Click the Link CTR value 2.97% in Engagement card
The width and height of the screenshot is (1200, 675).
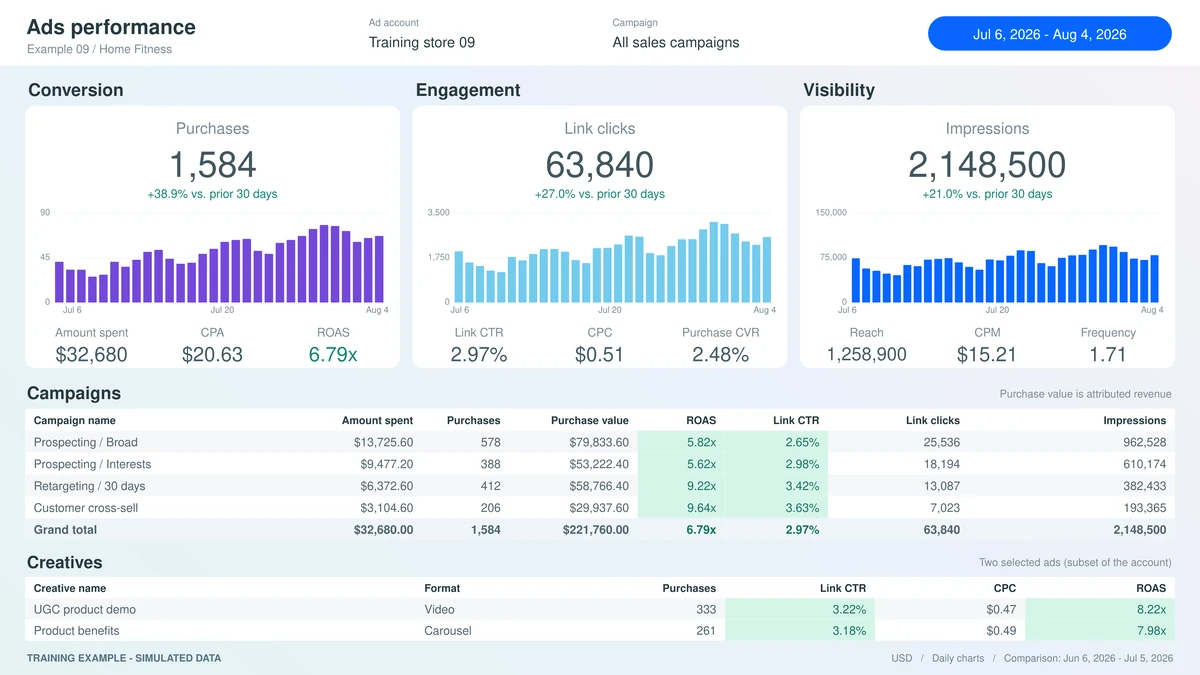point(479,354)
